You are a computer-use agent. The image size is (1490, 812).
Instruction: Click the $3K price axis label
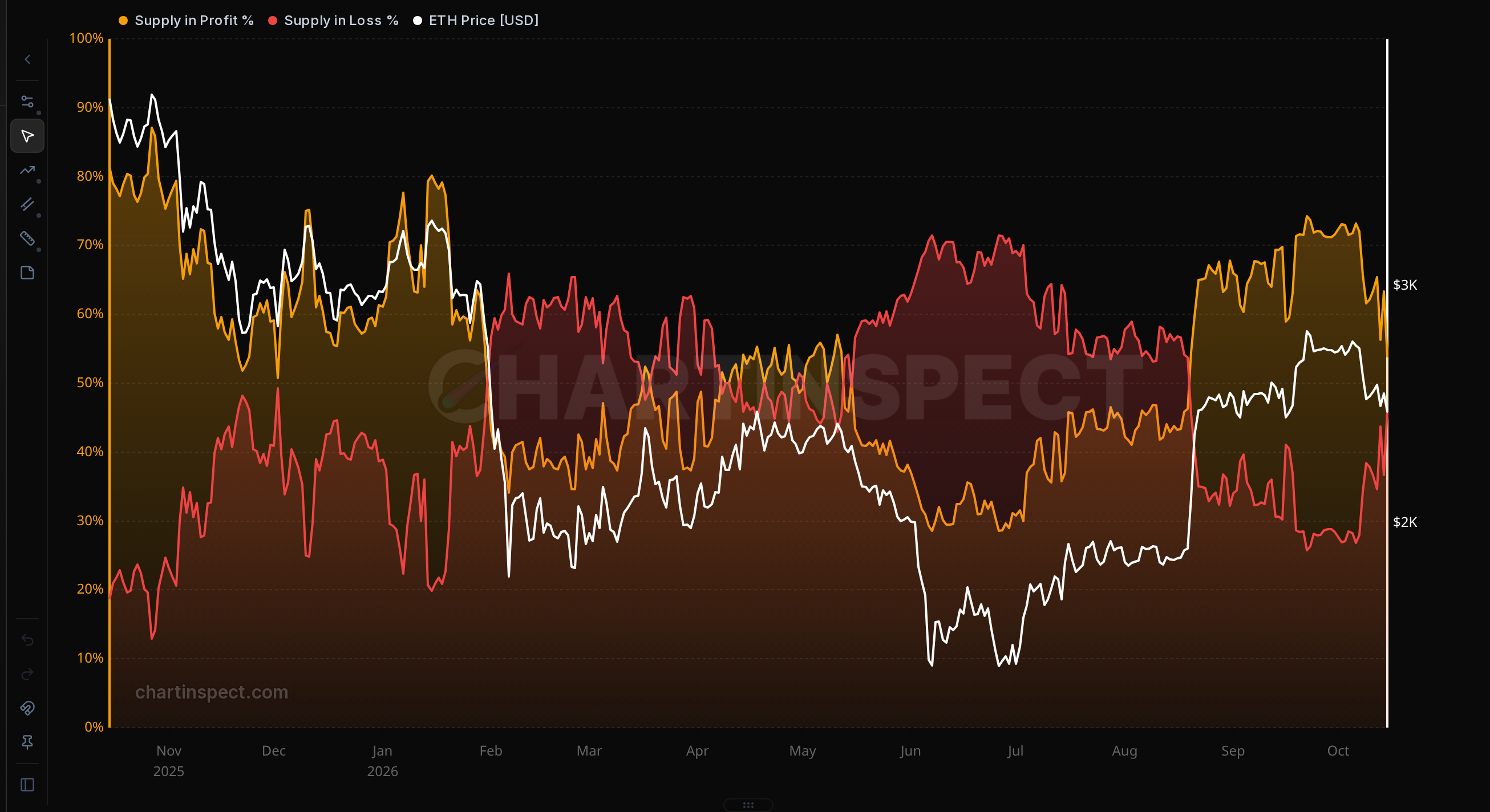tap(1404, 285)
